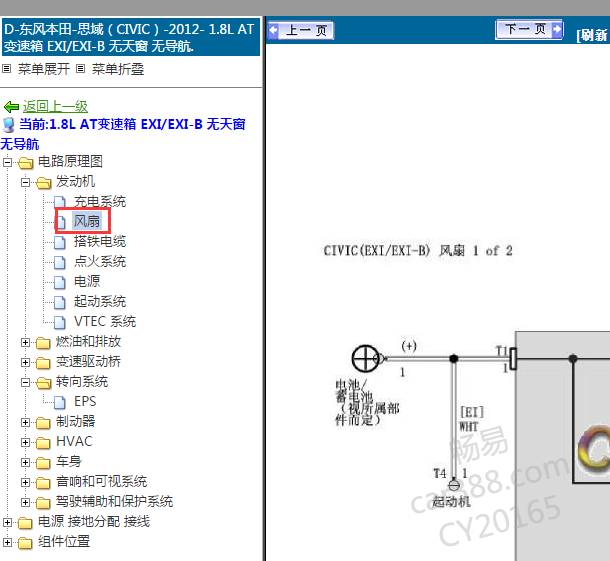Expand the 变速驱动桥 folder
Screen dimensions: 610x561
(25, 362)
